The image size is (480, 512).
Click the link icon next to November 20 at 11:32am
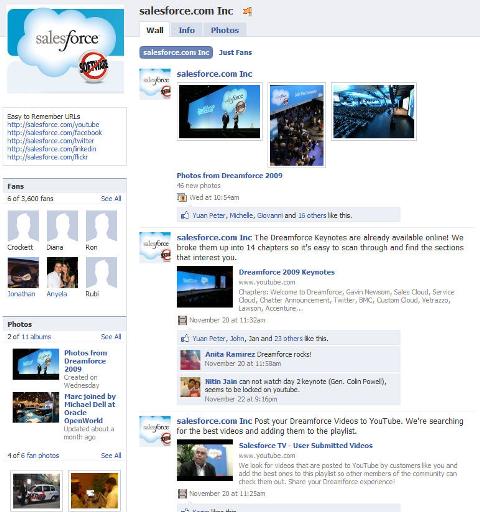pyautogui.click(x=182, y=320)
